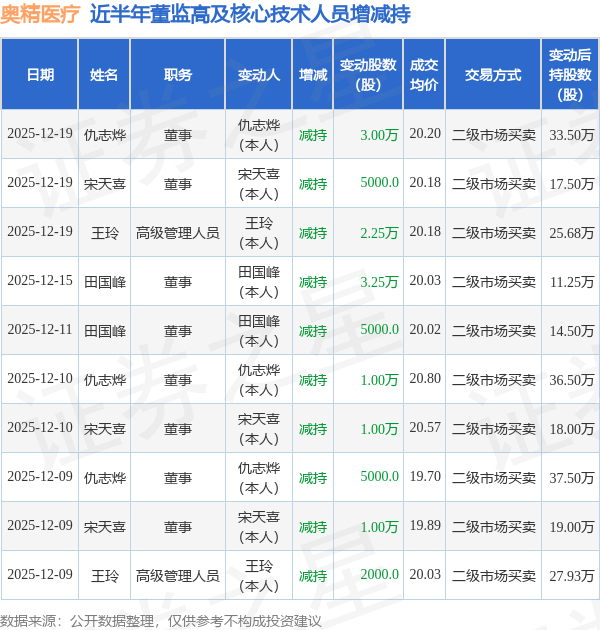Click the 奥精医疗 title text
Viewport: 600px width, 630px height.
tap(40, 14)
